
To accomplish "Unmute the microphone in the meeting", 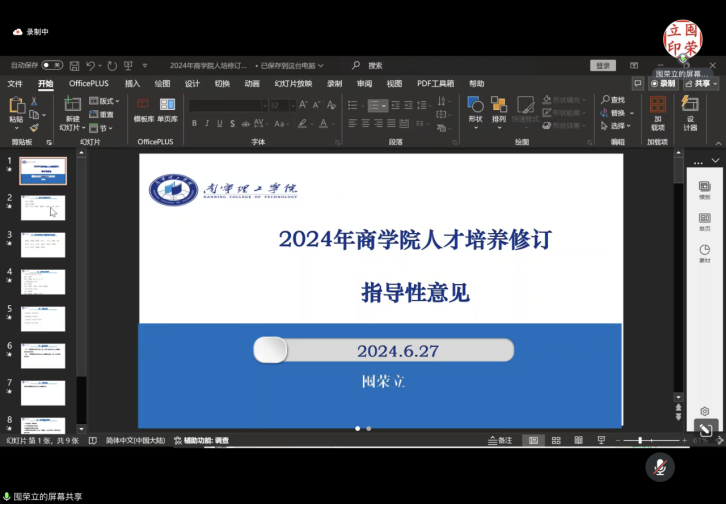I will 659,466.
